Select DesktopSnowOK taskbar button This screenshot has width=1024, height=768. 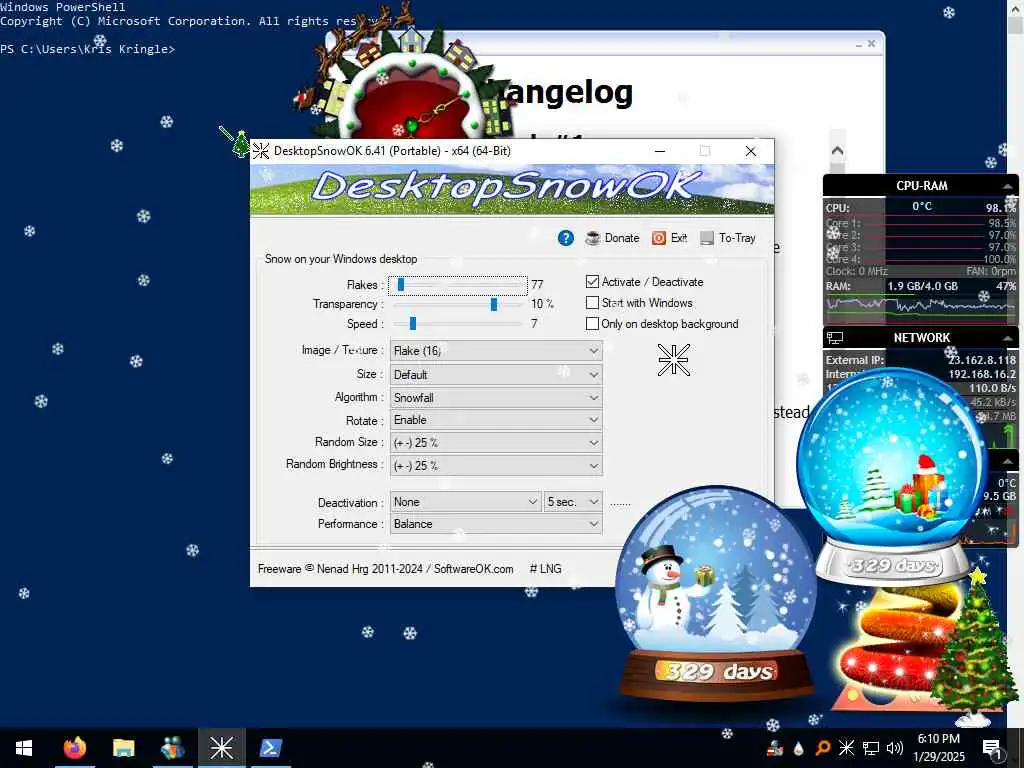point(221,748)
